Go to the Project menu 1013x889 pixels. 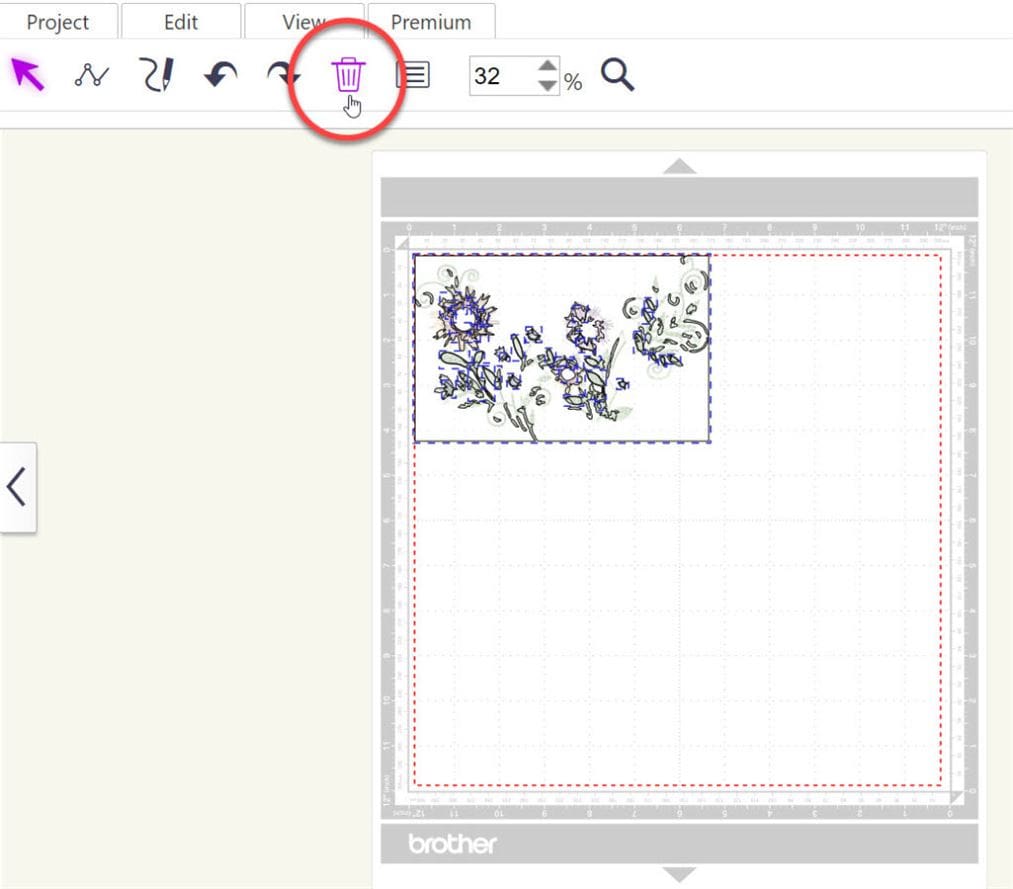58,21
